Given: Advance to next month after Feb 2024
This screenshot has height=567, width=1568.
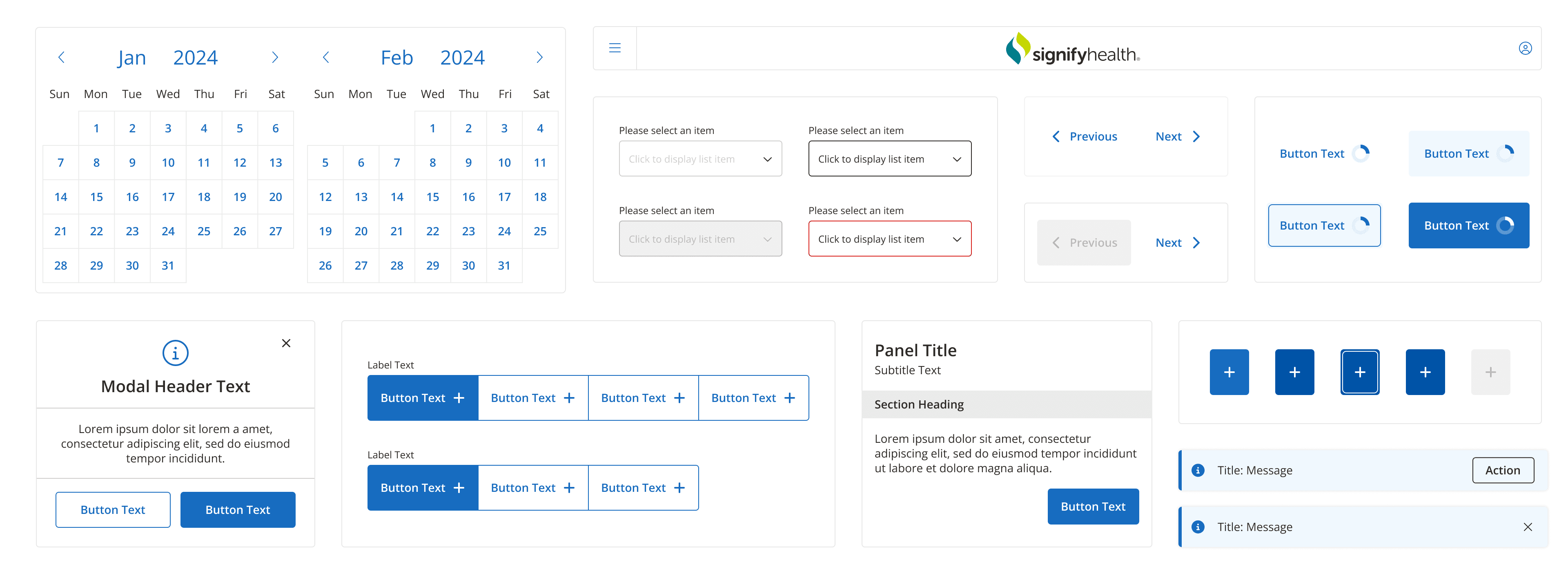Looking at the screenshot, I should point(539,57).
